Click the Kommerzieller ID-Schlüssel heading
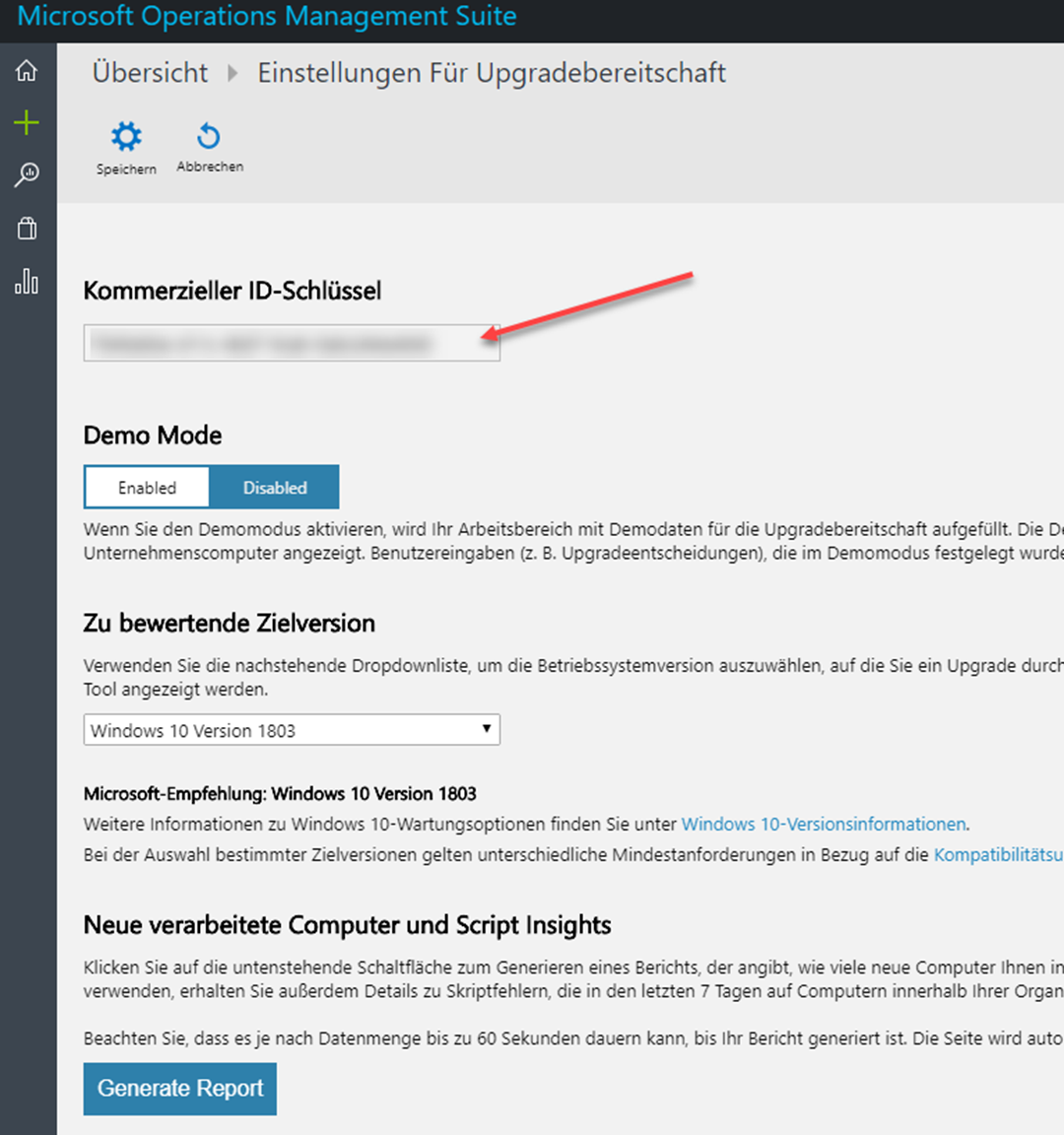 pyautogui.click(x=233, y=291)
